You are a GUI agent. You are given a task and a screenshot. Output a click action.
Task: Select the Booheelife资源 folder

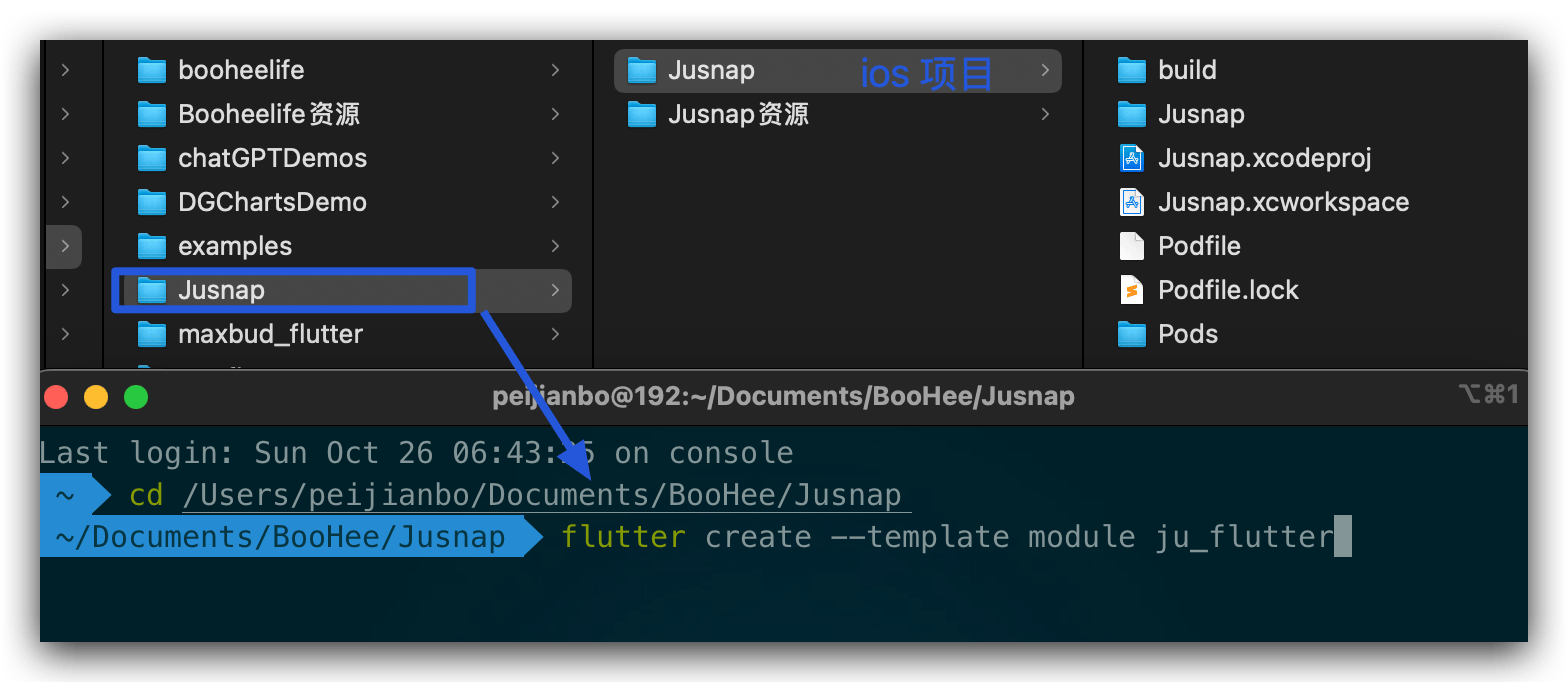click(268, 114)
